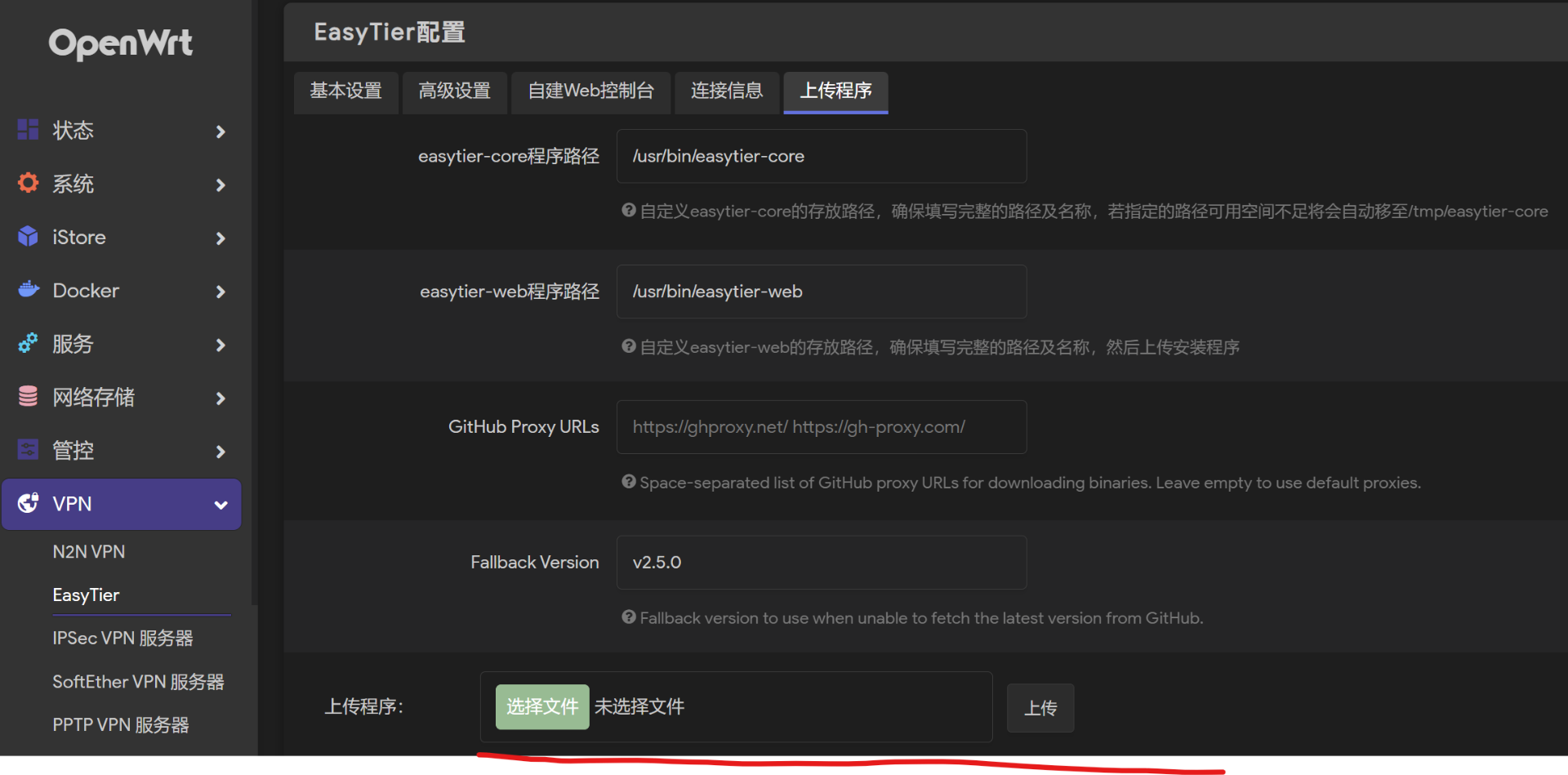Click the 未选择文件 status text

point(639,706)
